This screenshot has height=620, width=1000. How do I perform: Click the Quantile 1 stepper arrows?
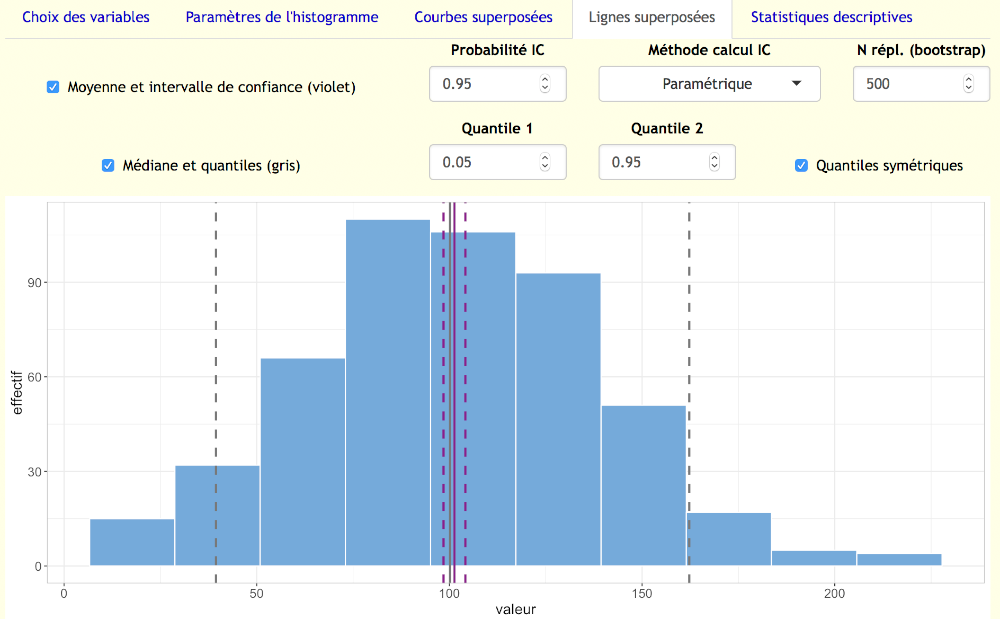(x=545, y=162)
